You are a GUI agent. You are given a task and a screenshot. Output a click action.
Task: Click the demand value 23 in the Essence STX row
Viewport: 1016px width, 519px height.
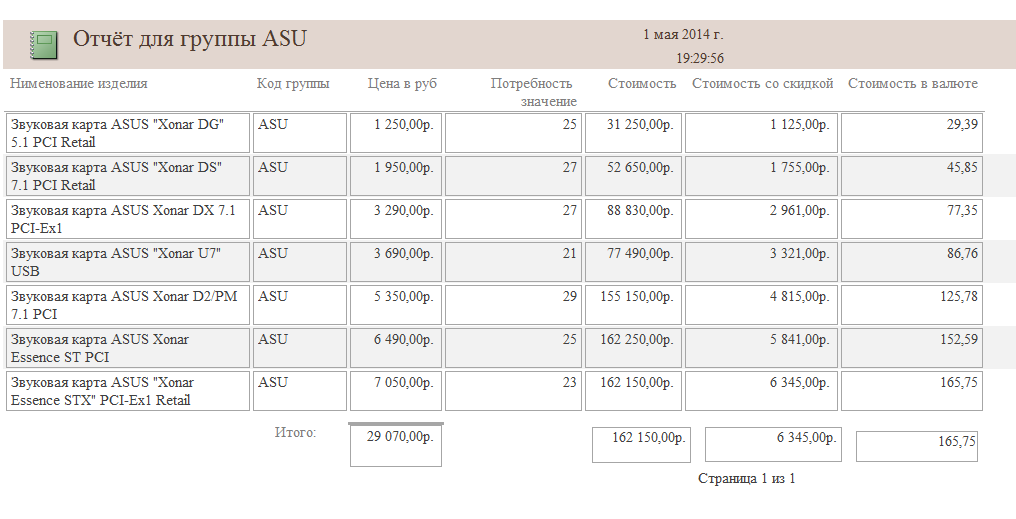pos(513,391)
